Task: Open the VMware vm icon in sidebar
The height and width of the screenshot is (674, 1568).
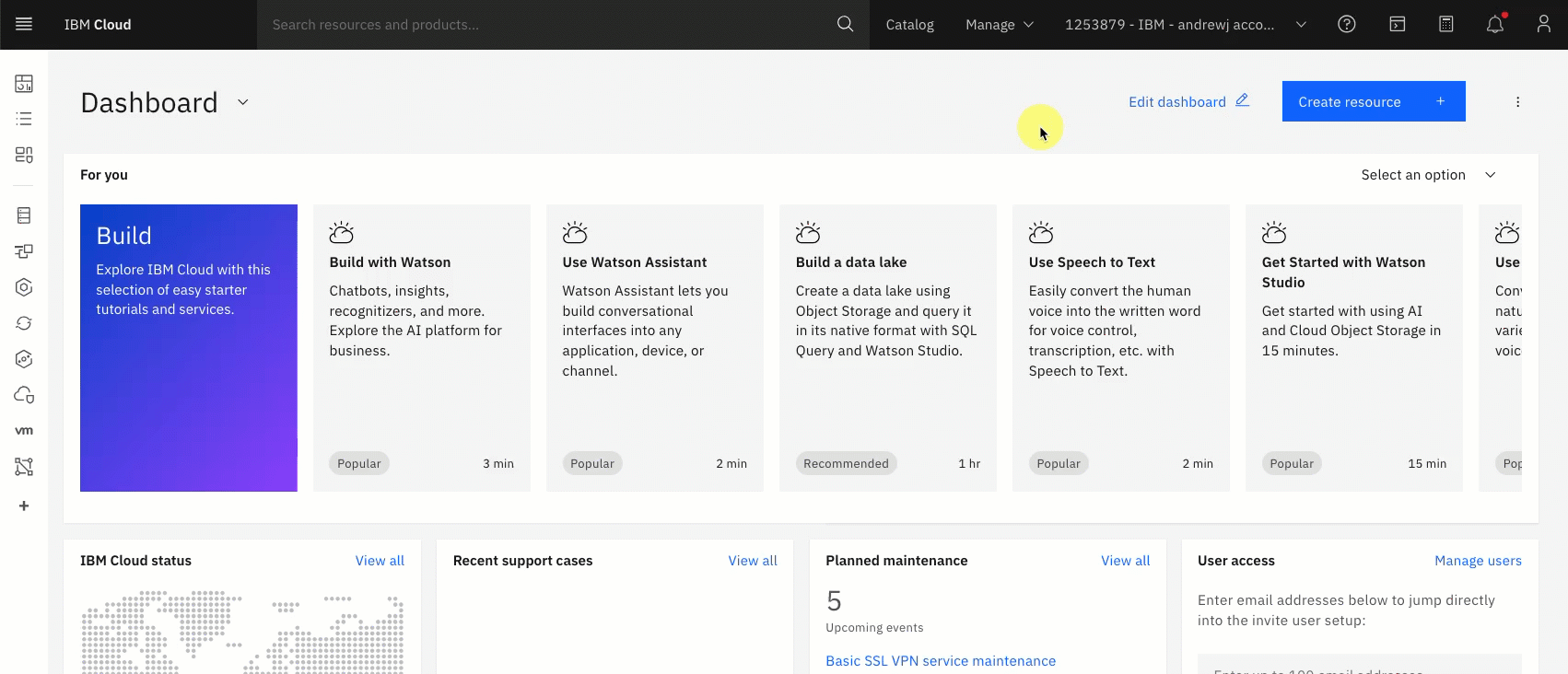Action: pos(24,430)
